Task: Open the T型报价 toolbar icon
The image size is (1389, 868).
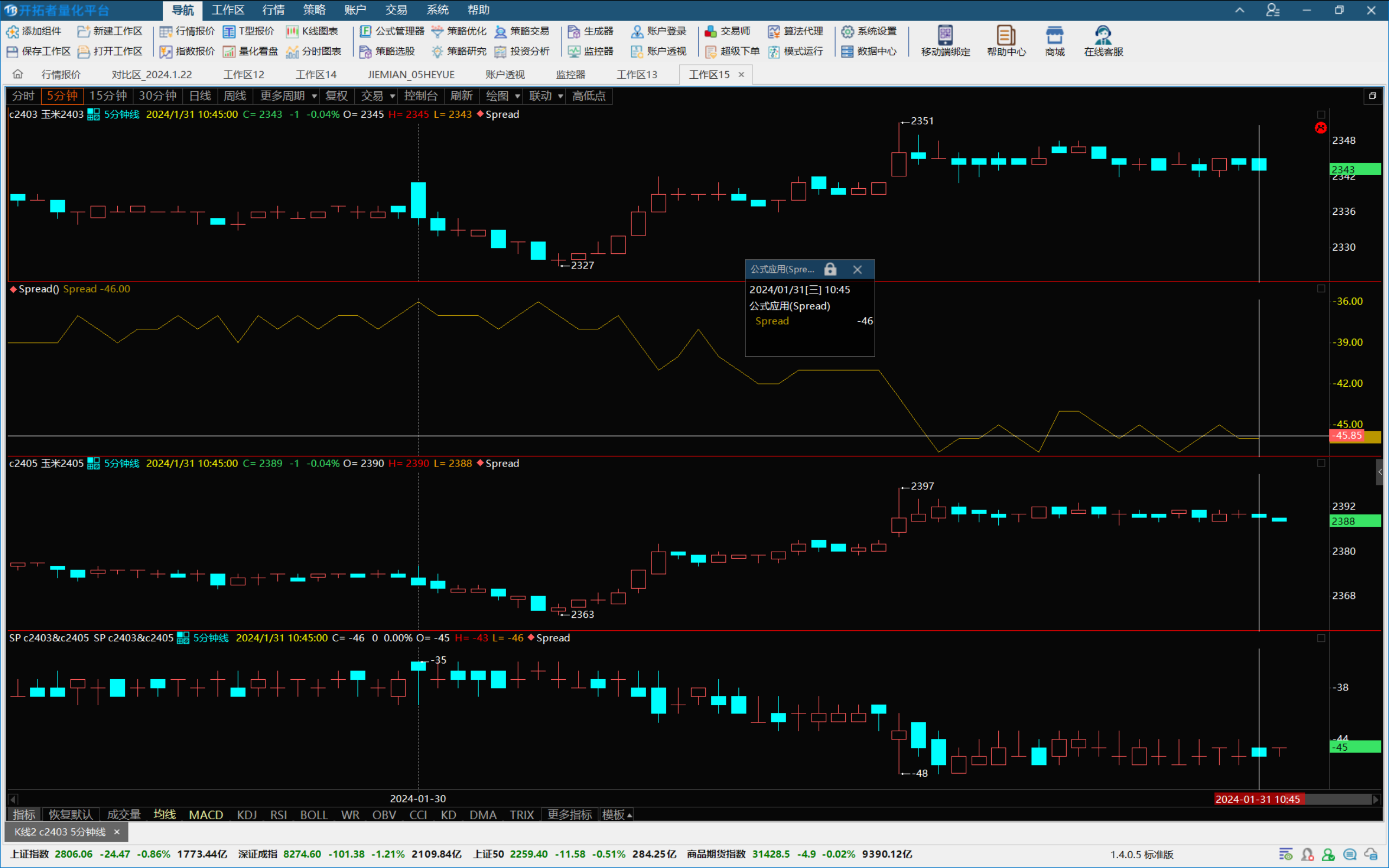Action: [229, 31]
